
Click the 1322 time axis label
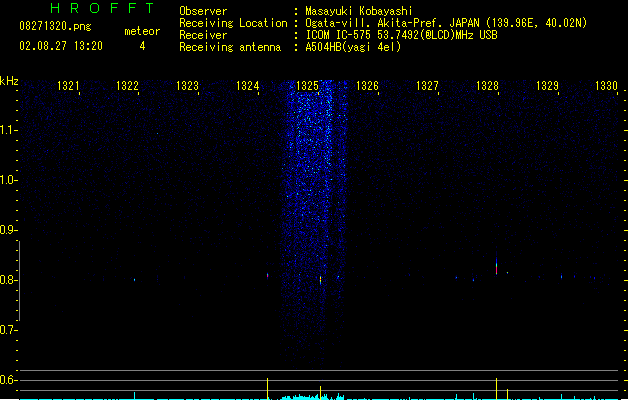point(127,85)
